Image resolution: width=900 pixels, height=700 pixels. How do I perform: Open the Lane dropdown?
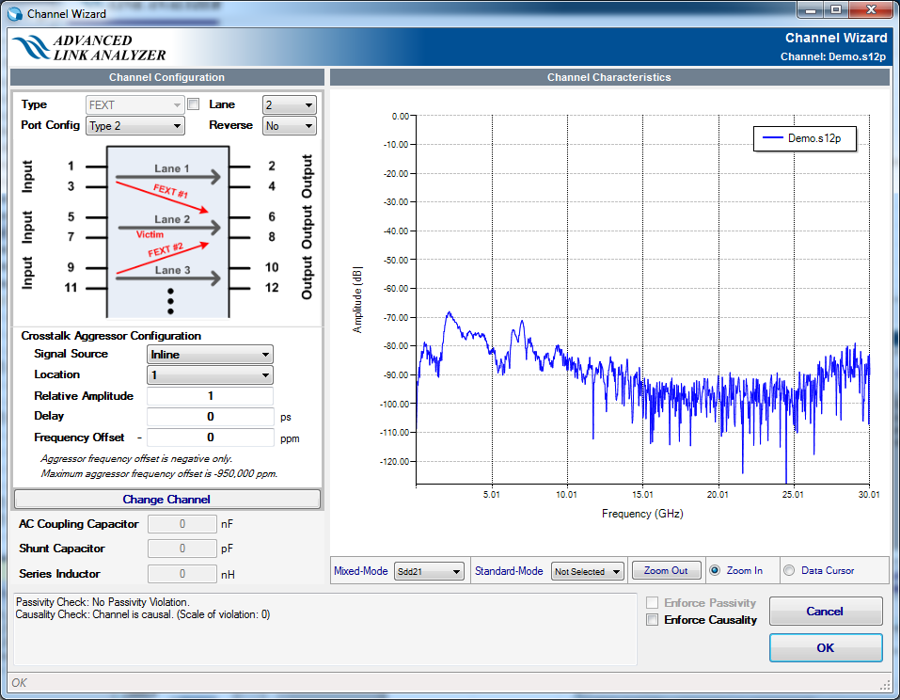click(289, 105)
